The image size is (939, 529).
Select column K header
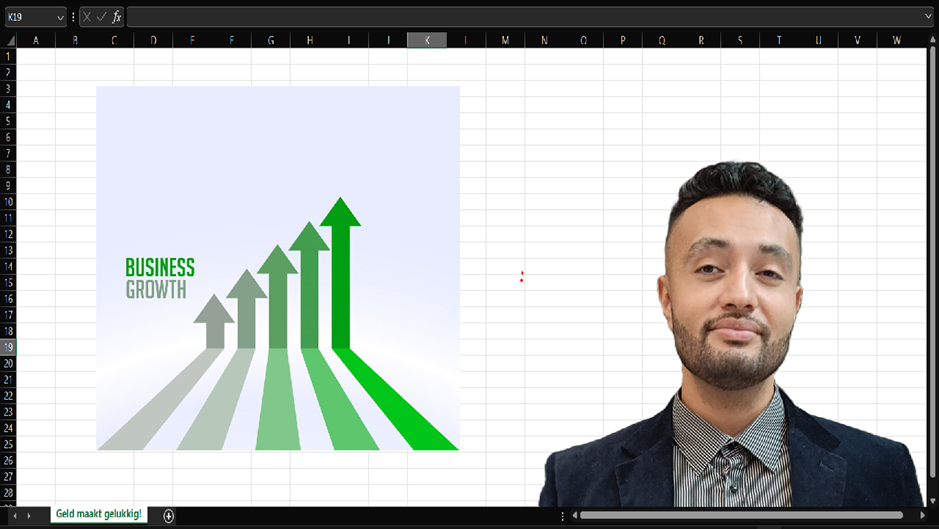[x=427, y=40]
